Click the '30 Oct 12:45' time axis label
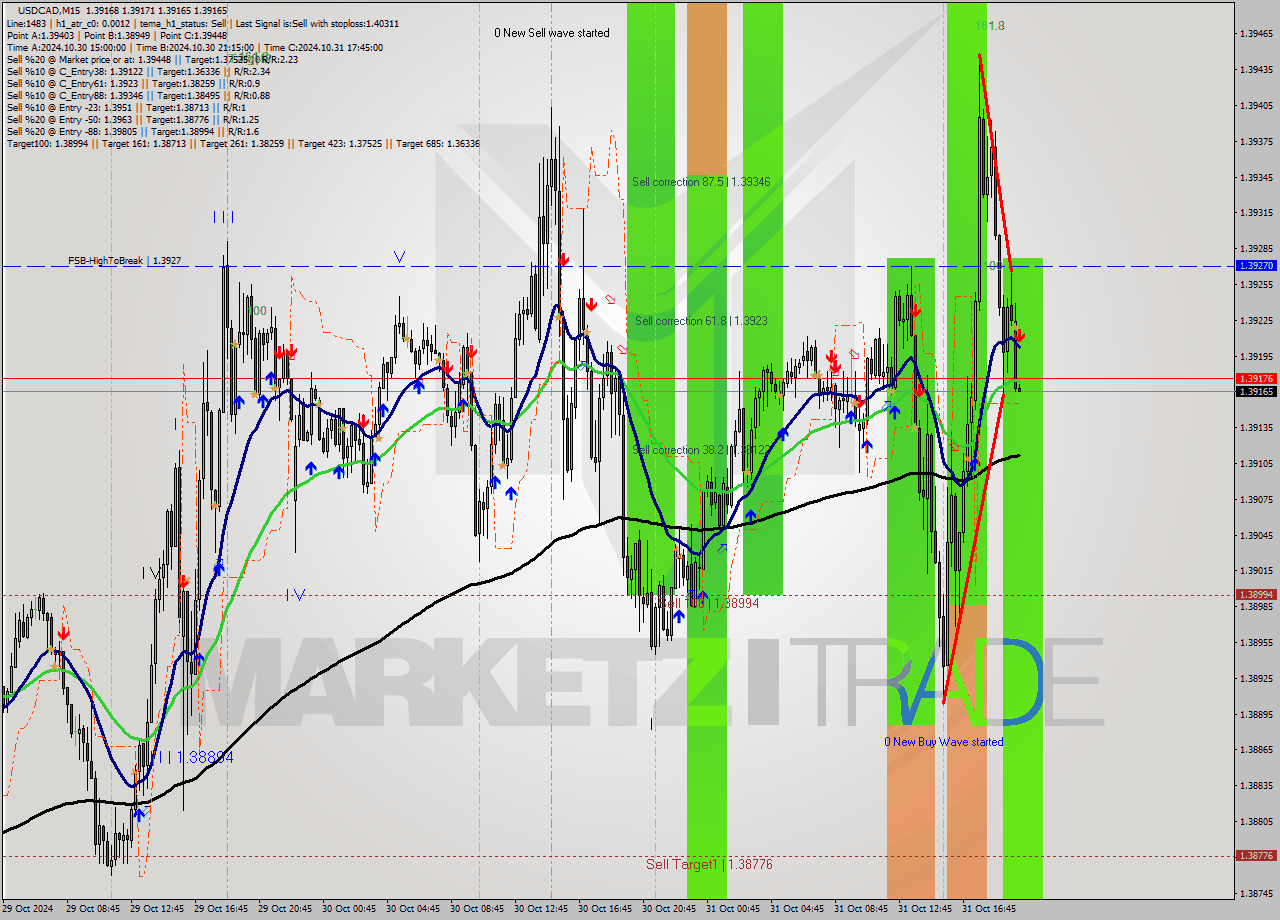1280x920 pixels. (x=542, y=909)
